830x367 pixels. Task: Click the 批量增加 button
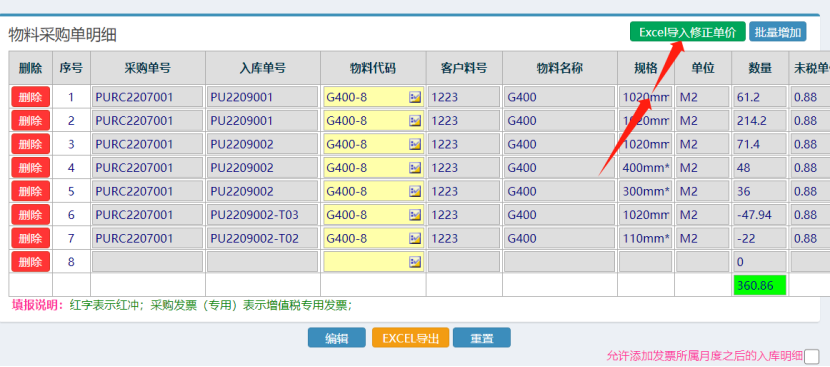point(778,32)
